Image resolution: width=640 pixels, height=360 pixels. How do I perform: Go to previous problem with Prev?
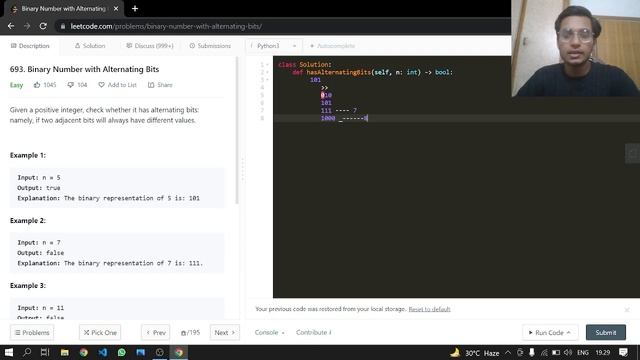pyautogui.click(x=156, y=333)
